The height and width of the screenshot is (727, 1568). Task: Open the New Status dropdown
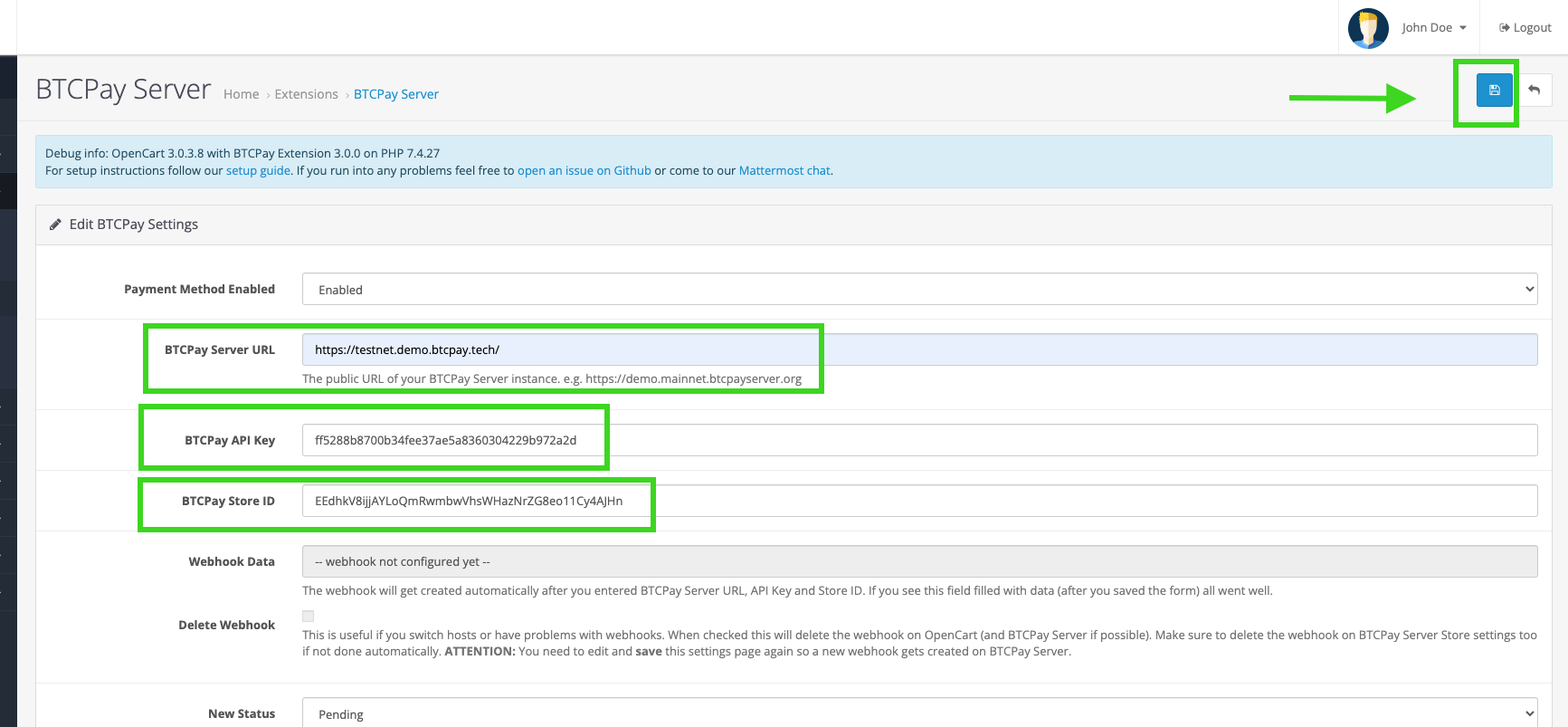[x=919, y=713]
